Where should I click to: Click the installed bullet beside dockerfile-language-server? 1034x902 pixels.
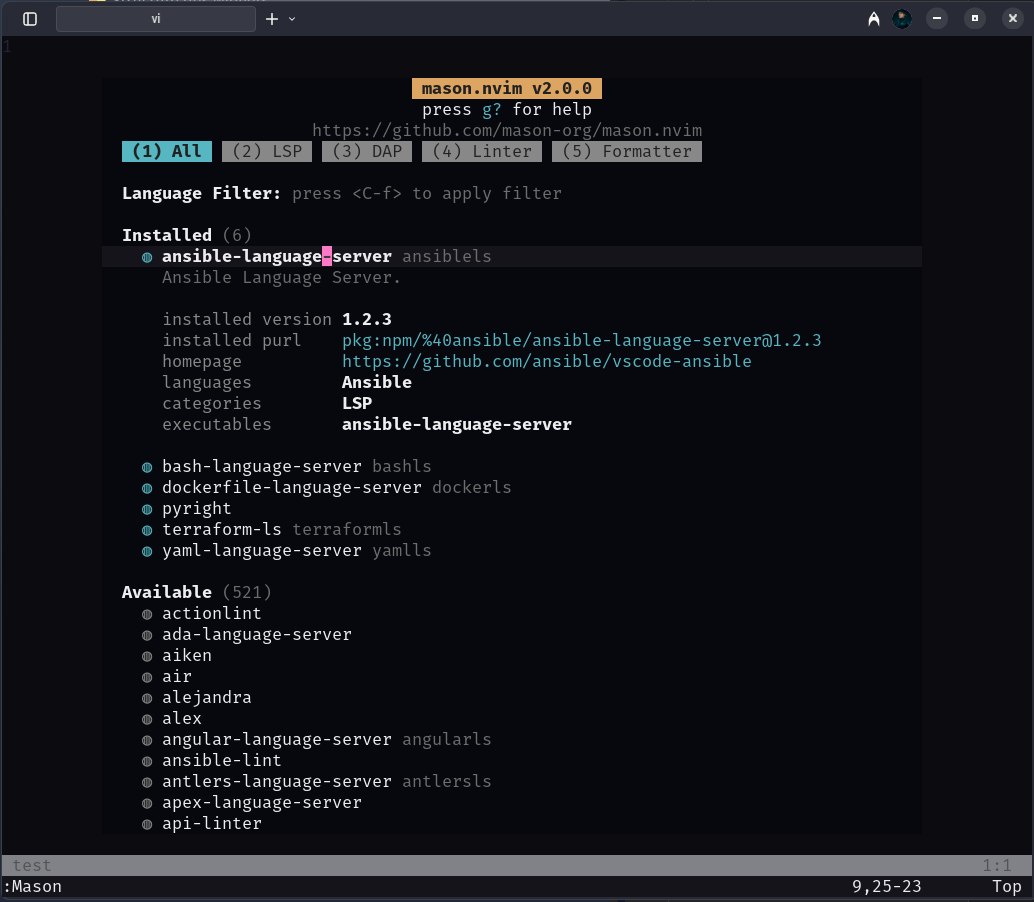[147, 488]
